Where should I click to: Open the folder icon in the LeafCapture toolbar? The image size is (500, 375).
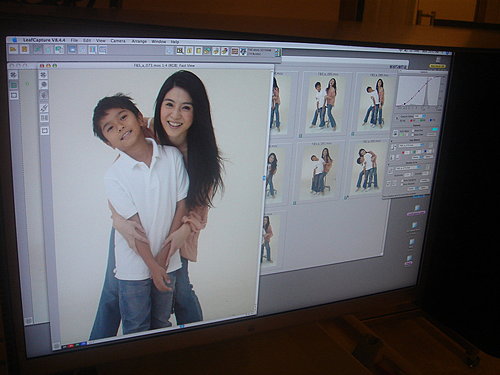(x=13, y=49)
